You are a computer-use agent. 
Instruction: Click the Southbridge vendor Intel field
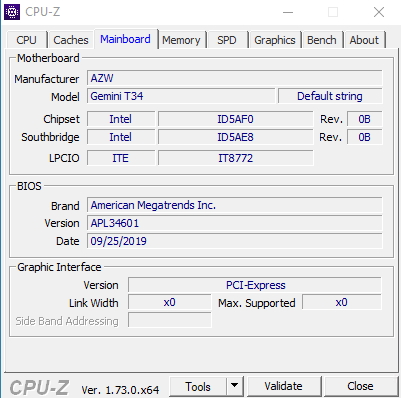pos(121,137)
